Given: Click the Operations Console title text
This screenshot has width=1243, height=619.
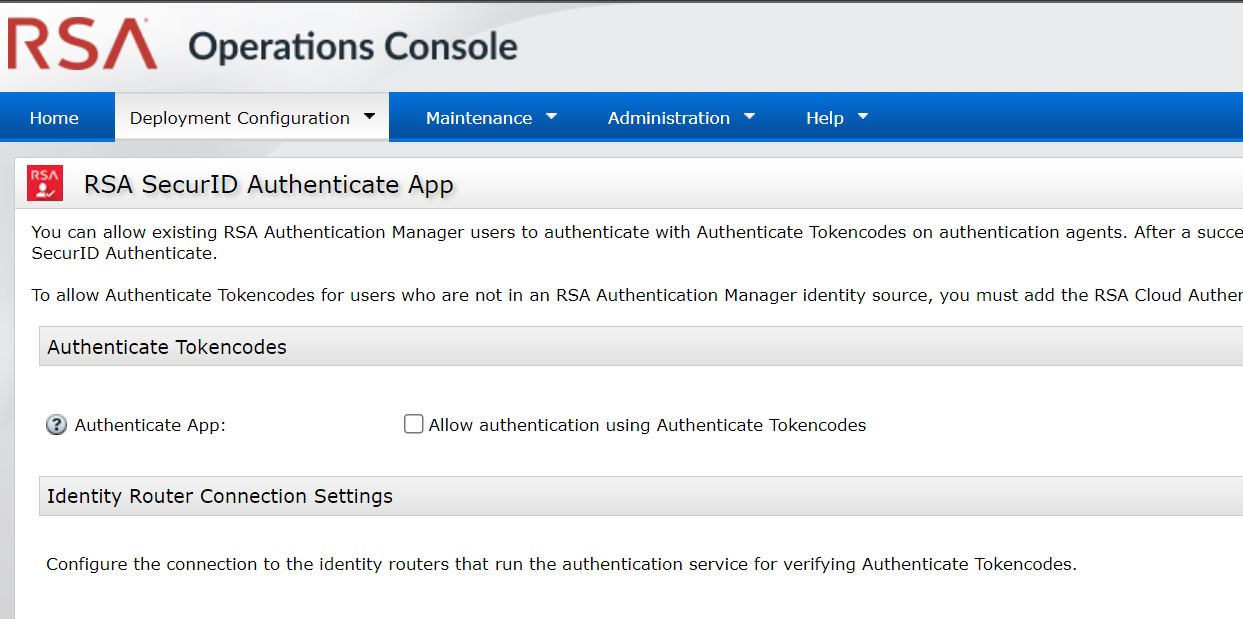Looking at the screenshot, I should tap(353, 47).
